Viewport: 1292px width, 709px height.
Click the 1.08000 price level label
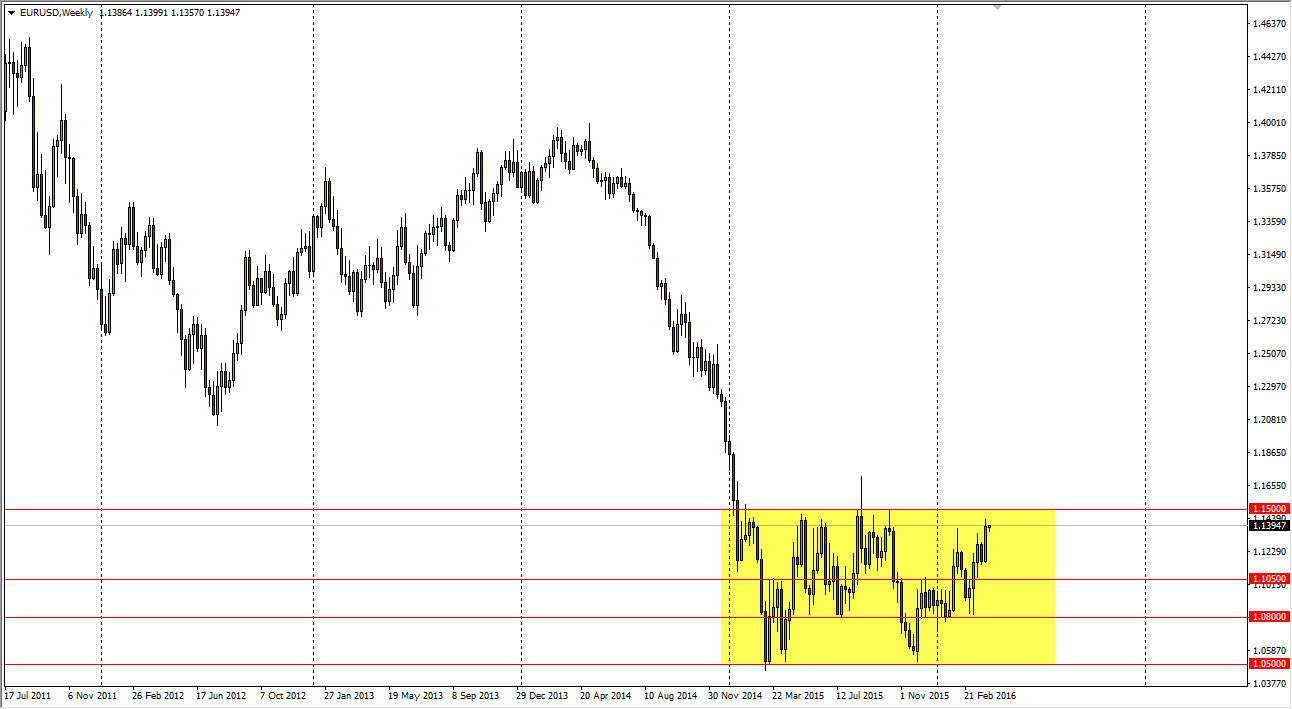pos(1268,618)
